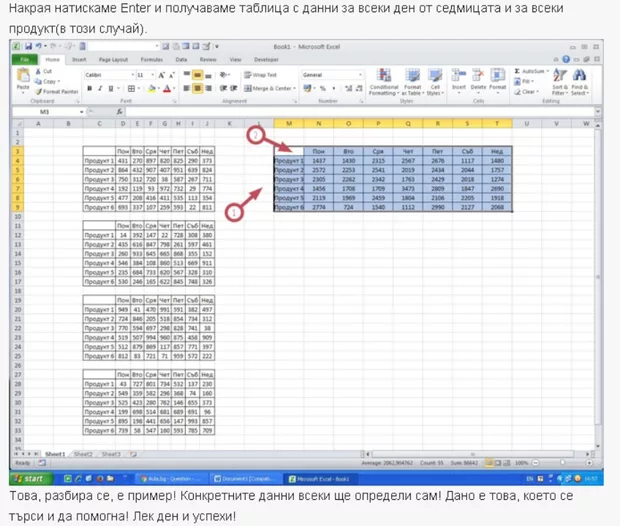This screenshot has height=526, width=620.
Task: Click the Percent Style icon
Action: tap(323, 89)
